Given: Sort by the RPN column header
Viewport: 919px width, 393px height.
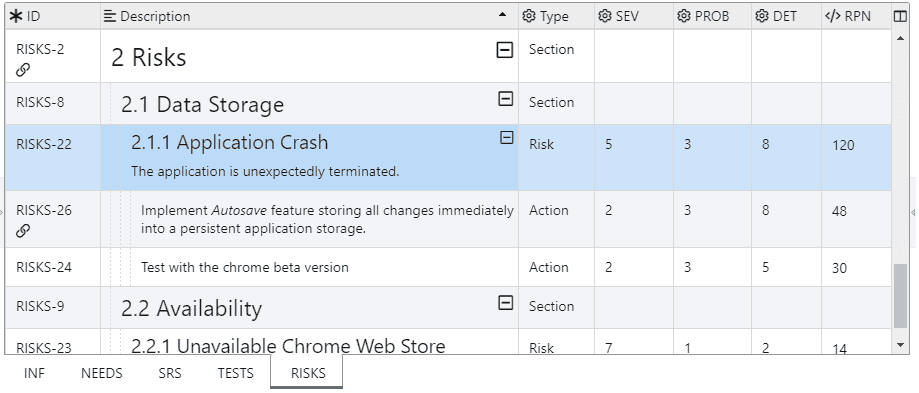Looking at the screenshot, I should (x=856, y=16).
